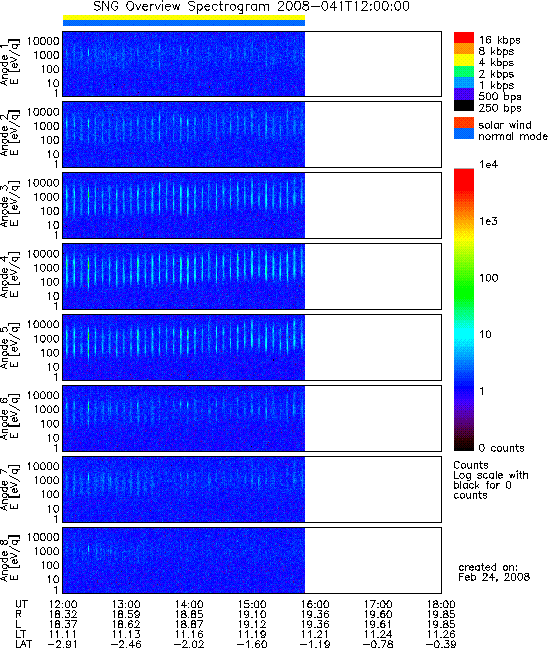548x648 pixels.
Task: Click the Anode 4 spectrogram panel
Action: click(x=252, y=276)
